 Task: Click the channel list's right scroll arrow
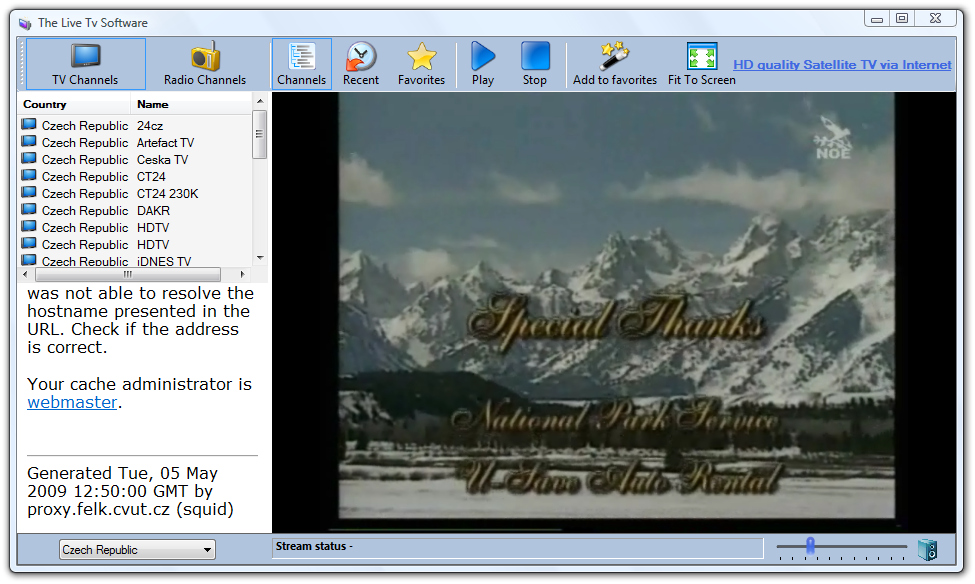click(x=242, y=274)
